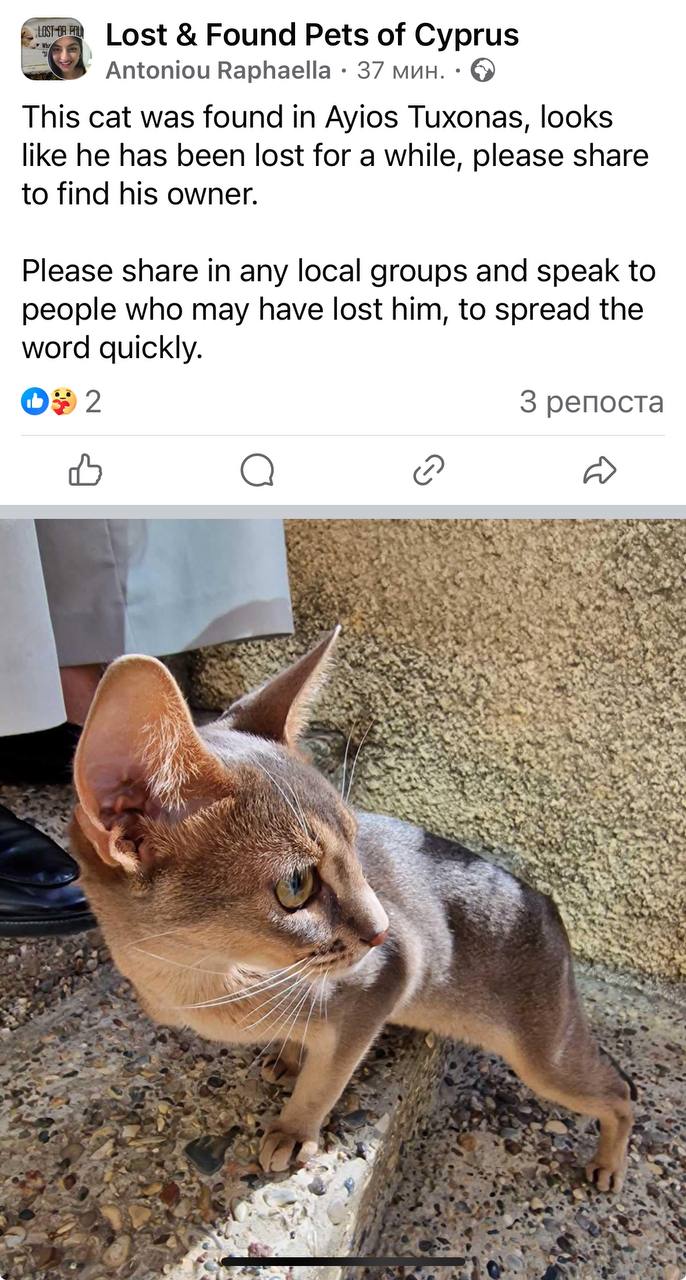Tap the share arrow icon
Viewport: 686px width, 1280px height.
pyautogui.click(x=600, y=469)
